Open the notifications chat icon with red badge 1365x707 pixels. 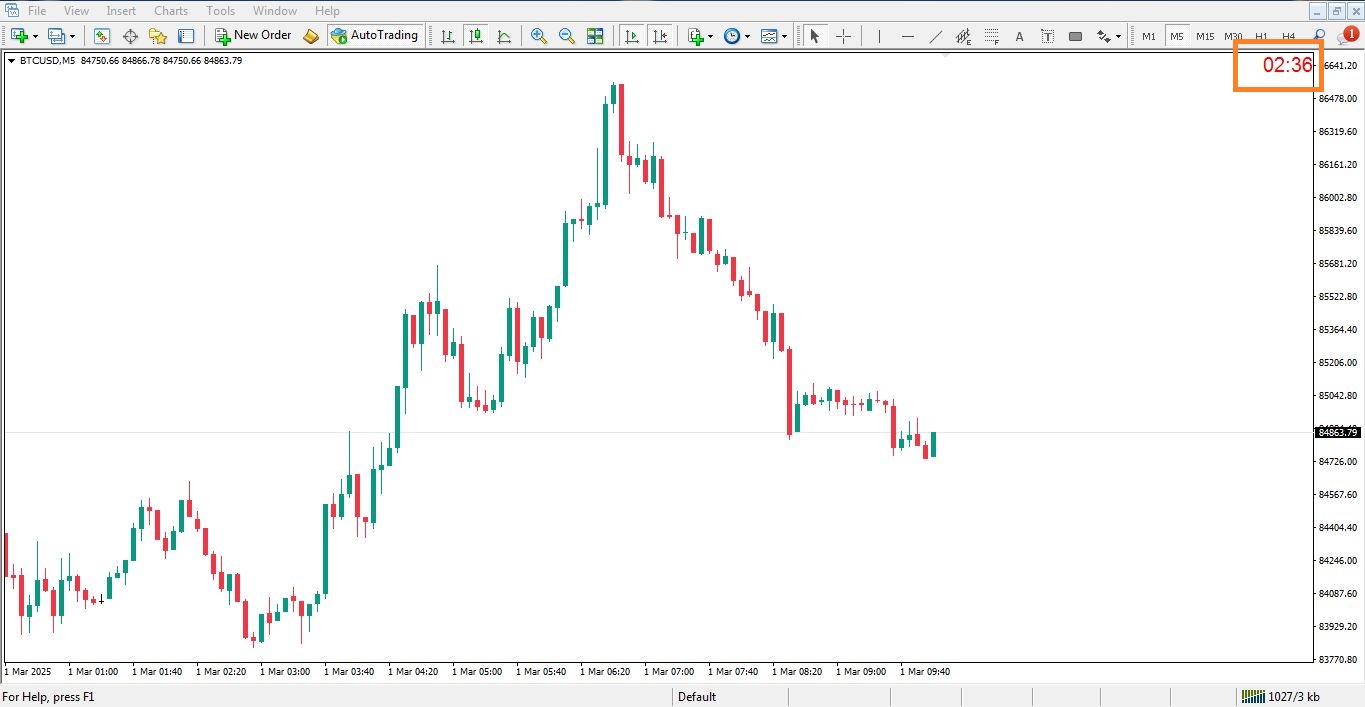tap(1347, 36)
